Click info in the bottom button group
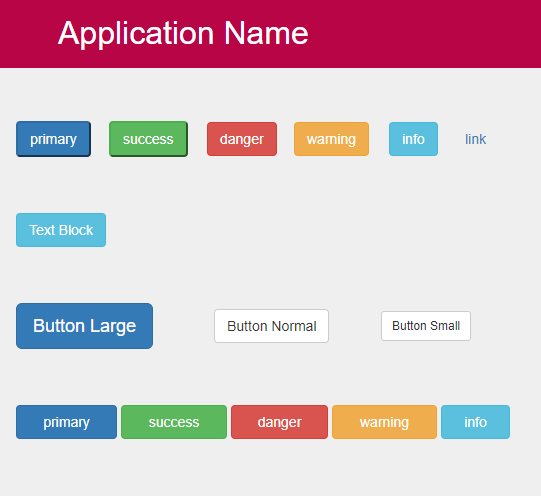Screen dimensions: 541x496 coord(475,422)
